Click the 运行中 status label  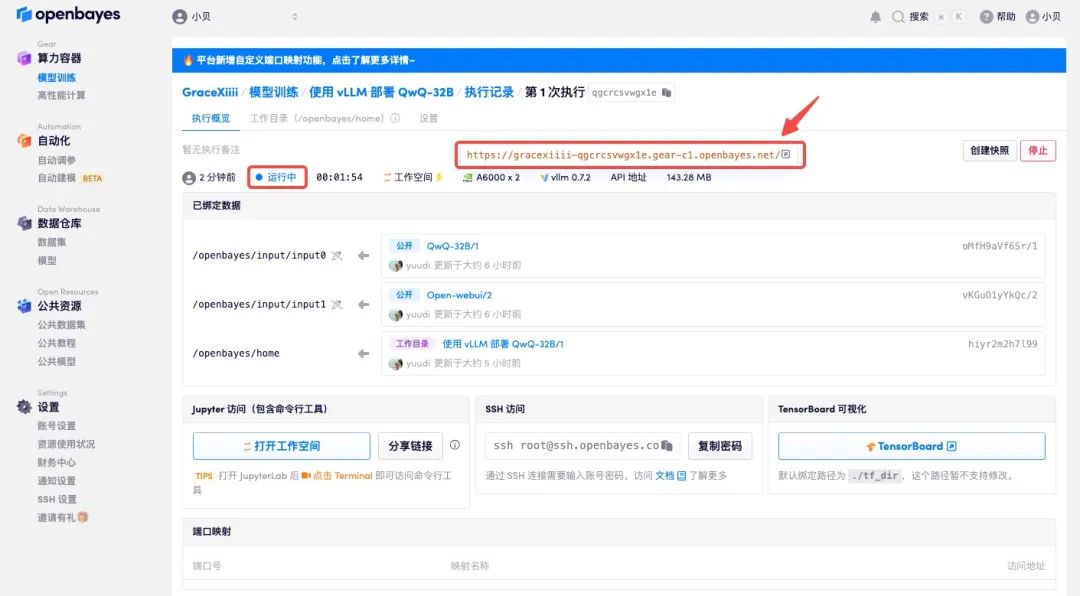tap(276, 178)
